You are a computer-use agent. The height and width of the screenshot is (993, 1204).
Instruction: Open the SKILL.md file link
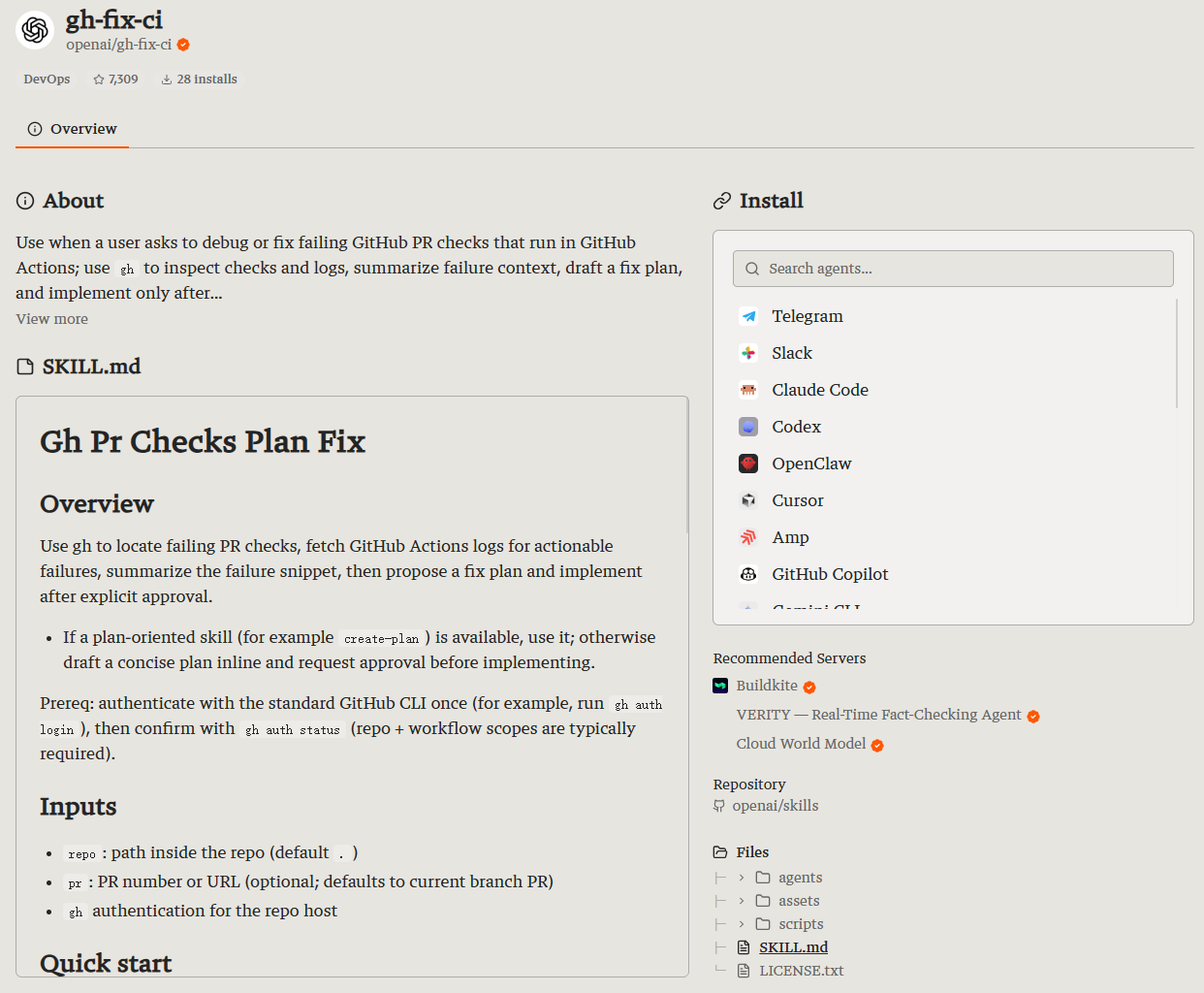pos(793,947)
